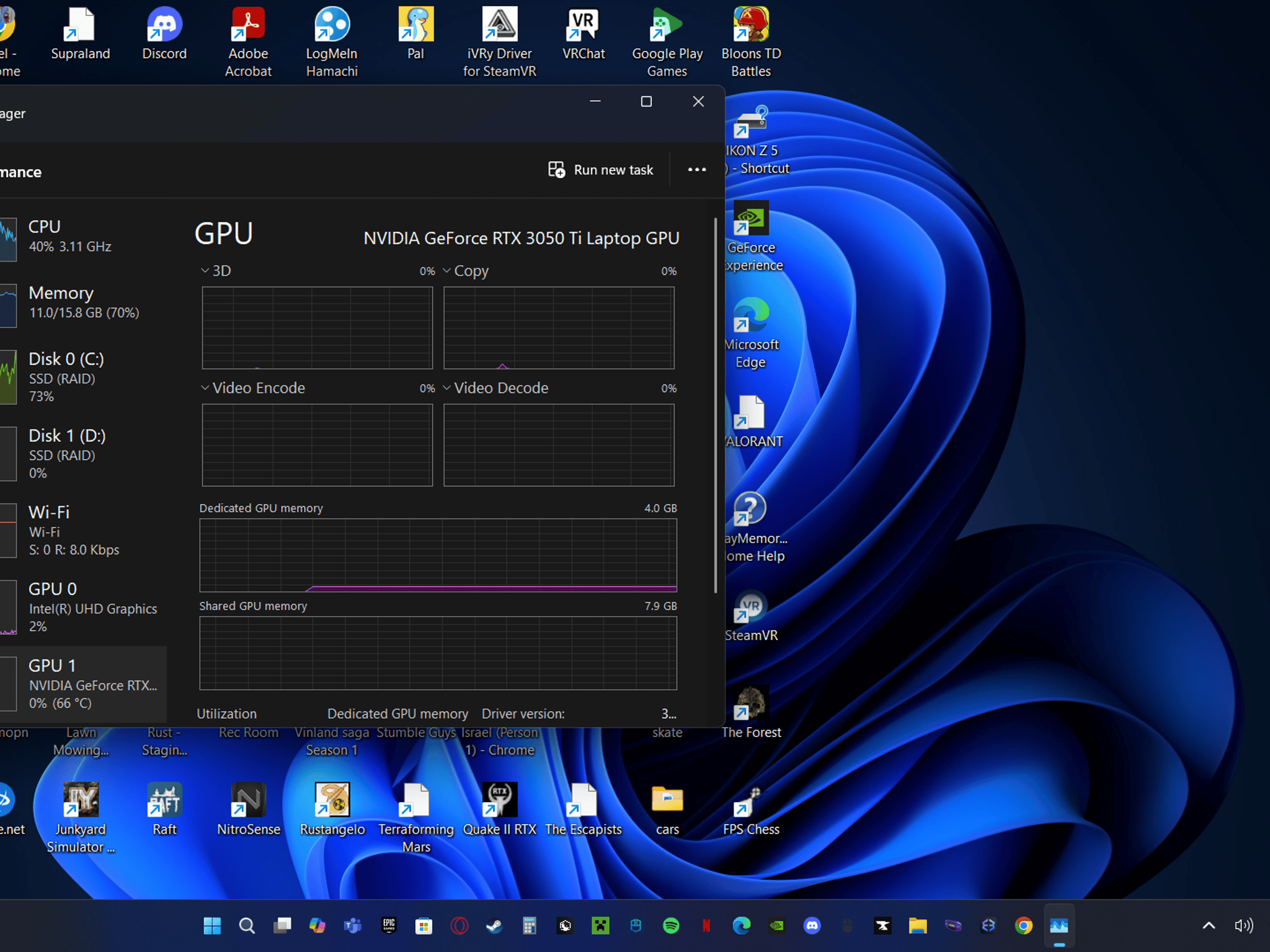The height and width of the screenshot is (952, 1270).
Task: Open Task Manager more options menu
Action: tap(697, 170)
